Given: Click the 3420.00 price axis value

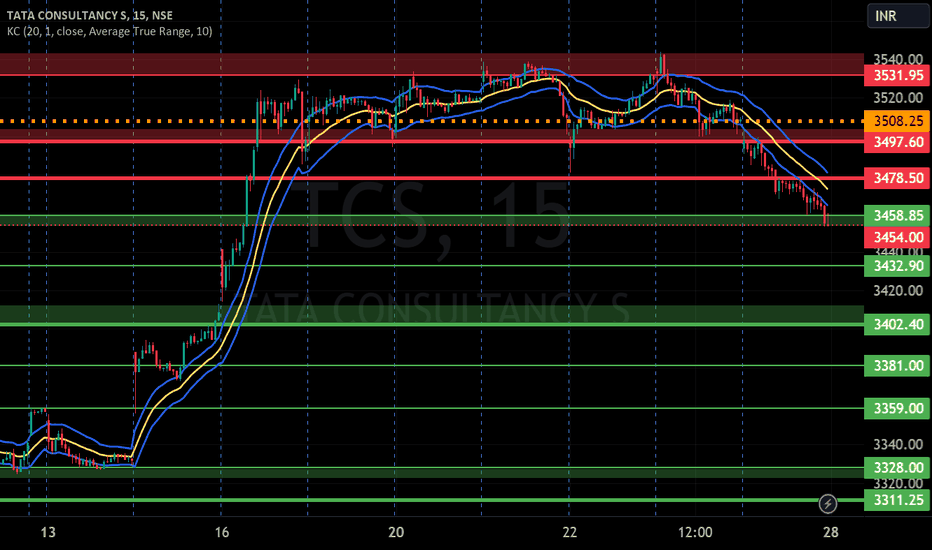Looking at the screenshot, I should [898, 290].
